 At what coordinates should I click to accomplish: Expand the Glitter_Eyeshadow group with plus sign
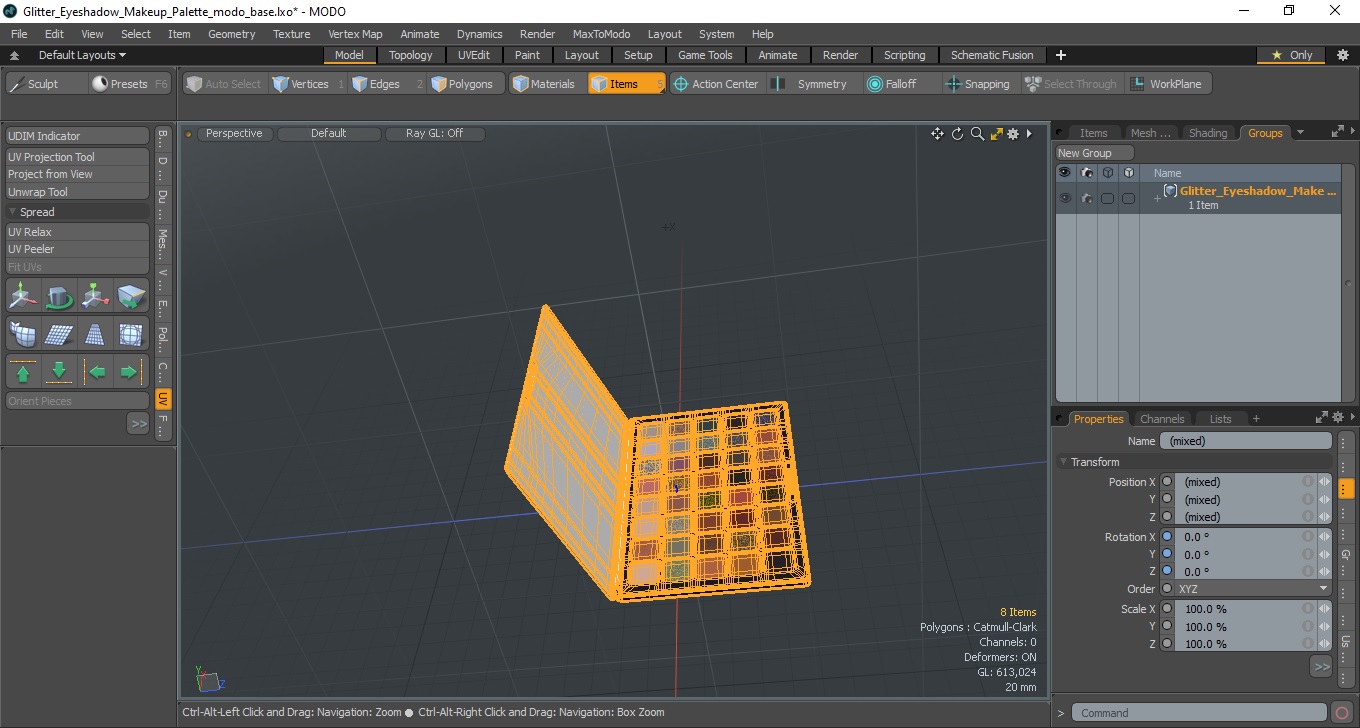1157,198
